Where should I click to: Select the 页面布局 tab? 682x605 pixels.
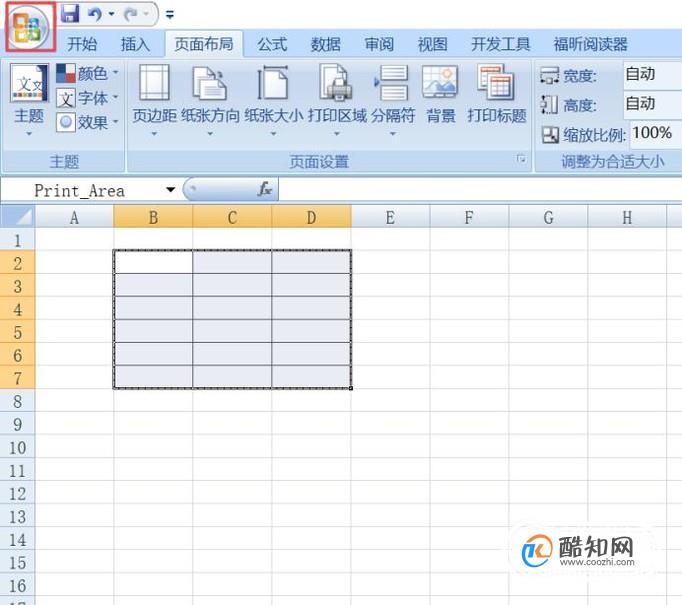(204, 44)
